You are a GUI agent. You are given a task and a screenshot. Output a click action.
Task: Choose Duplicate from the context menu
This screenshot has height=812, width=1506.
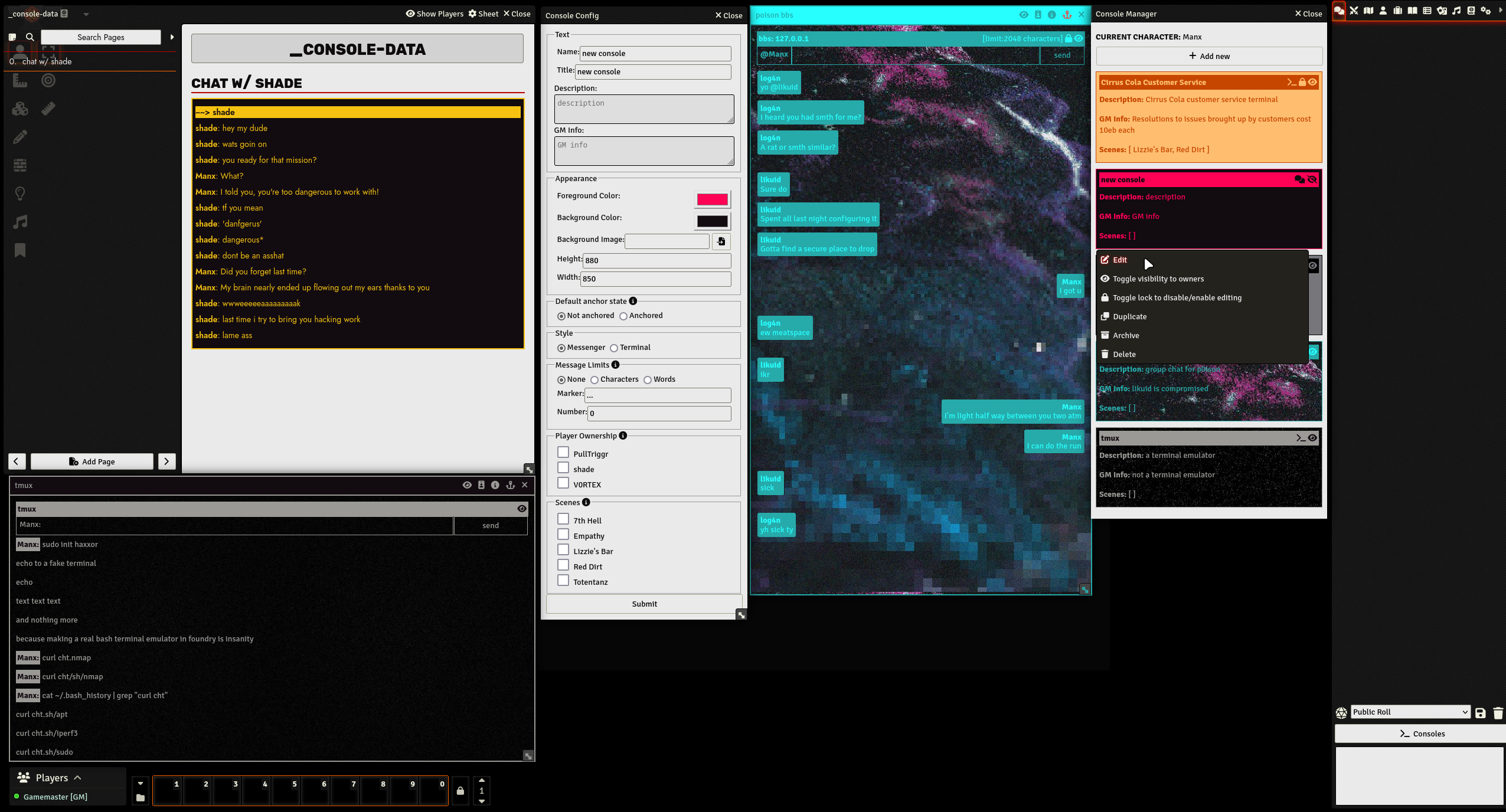click(x=1129, y=316)
